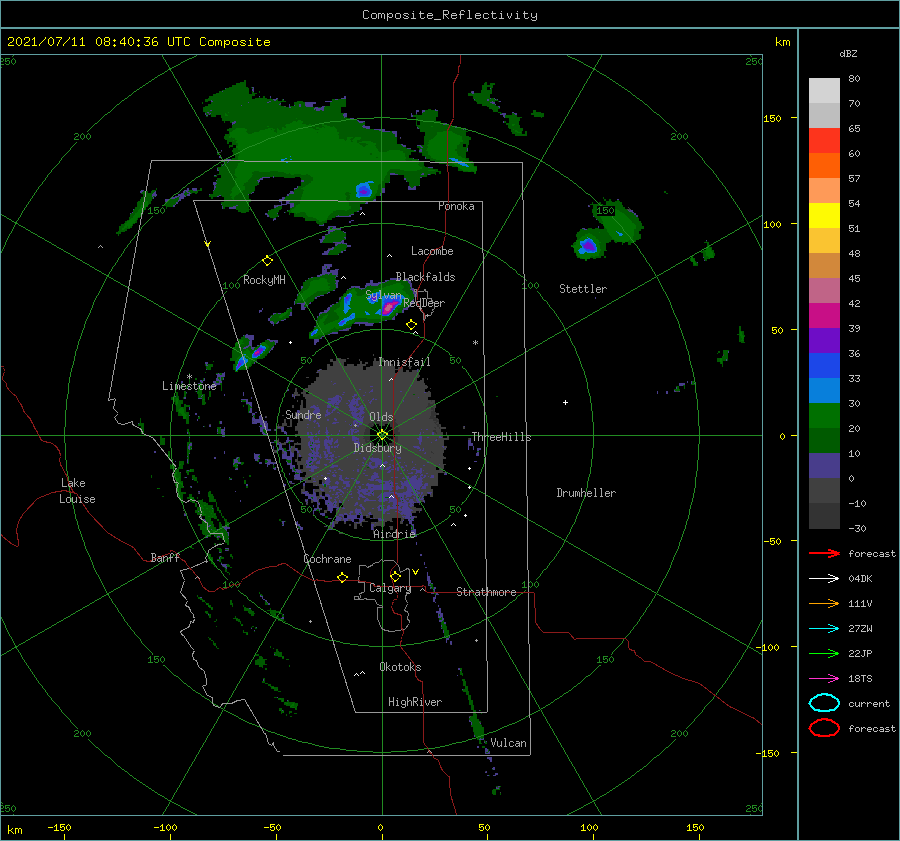Click the RockyMH label

(x=264, y=280)
